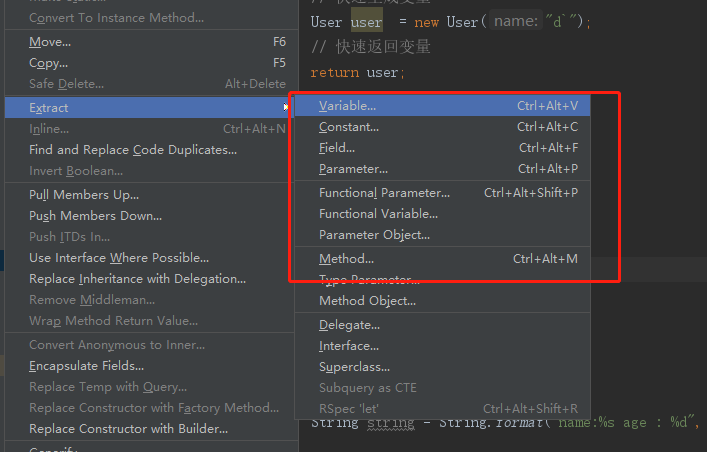
Task: Select Method Object... submenu item
Action: point(442,300)
